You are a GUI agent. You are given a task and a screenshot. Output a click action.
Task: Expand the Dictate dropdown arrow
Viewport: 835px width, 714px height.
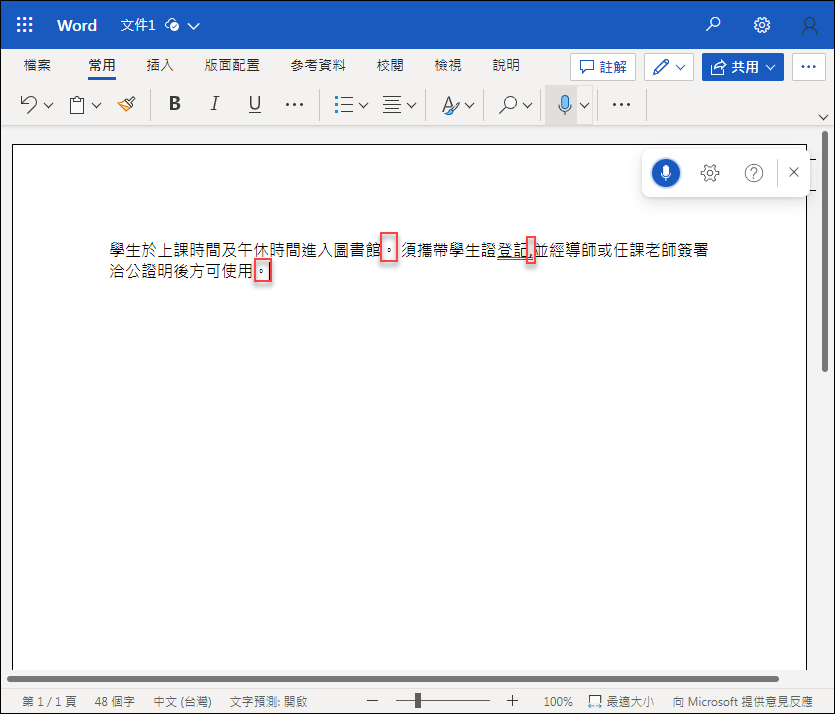585,105
